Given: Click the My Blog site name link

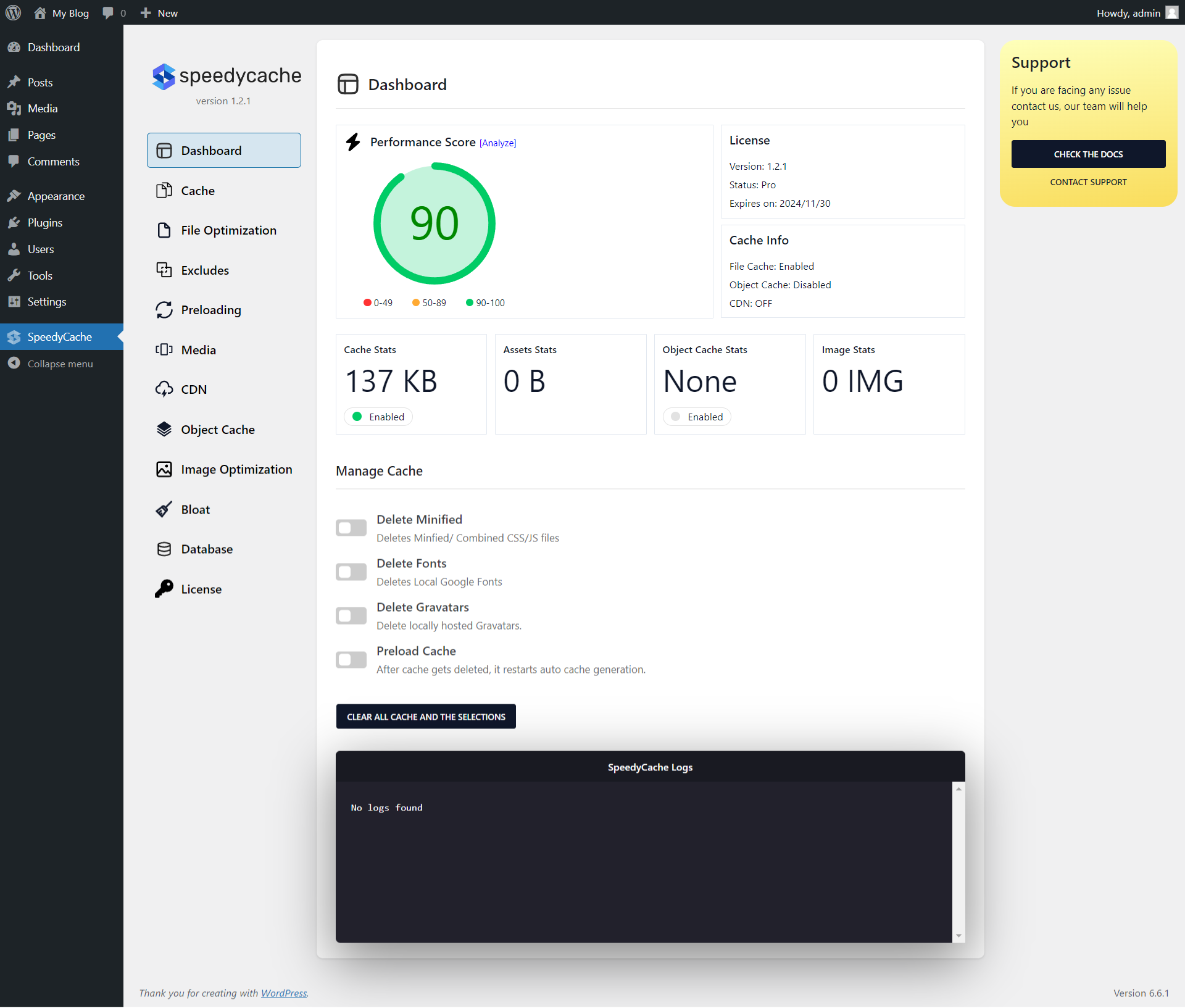Looking at the screenshot, I should coord(70,13).
